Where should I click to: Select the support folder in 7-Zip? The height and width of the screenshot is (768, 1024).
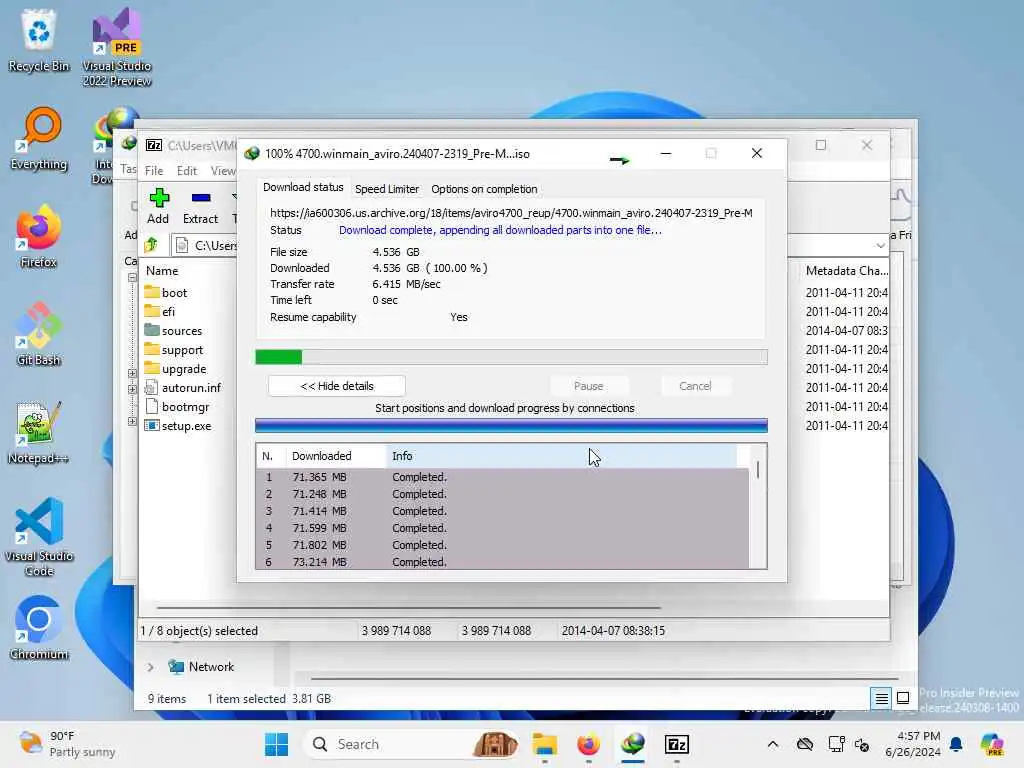coord(182,349)
